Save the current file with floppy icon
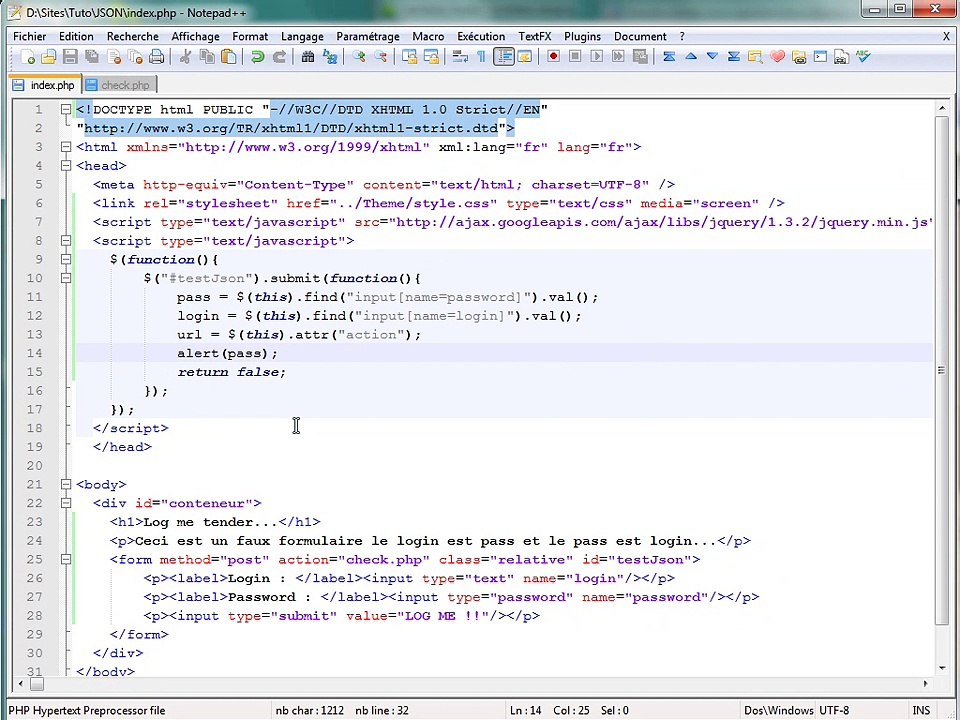 click(x=70, y=57)
